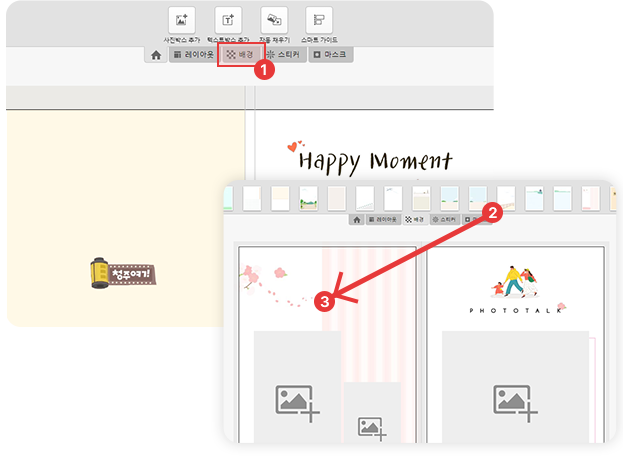
Task: Open the 스티커 (sticker) tab
Action: [284, 55]
